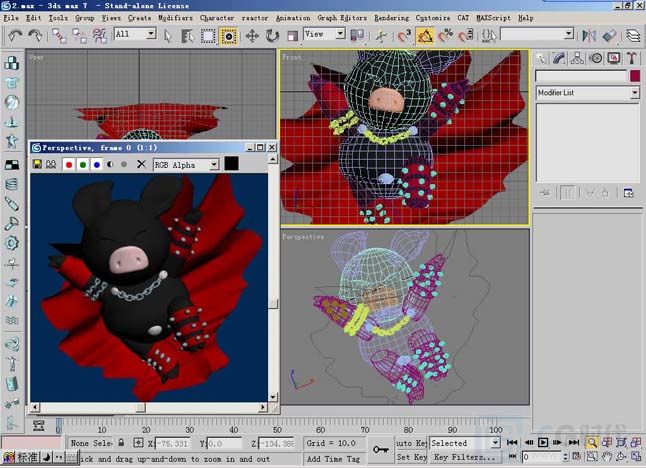Image resolution: width=646 pixels, height=468 pixels.
Task: Go to the start frame button
Action: (512, 442)
